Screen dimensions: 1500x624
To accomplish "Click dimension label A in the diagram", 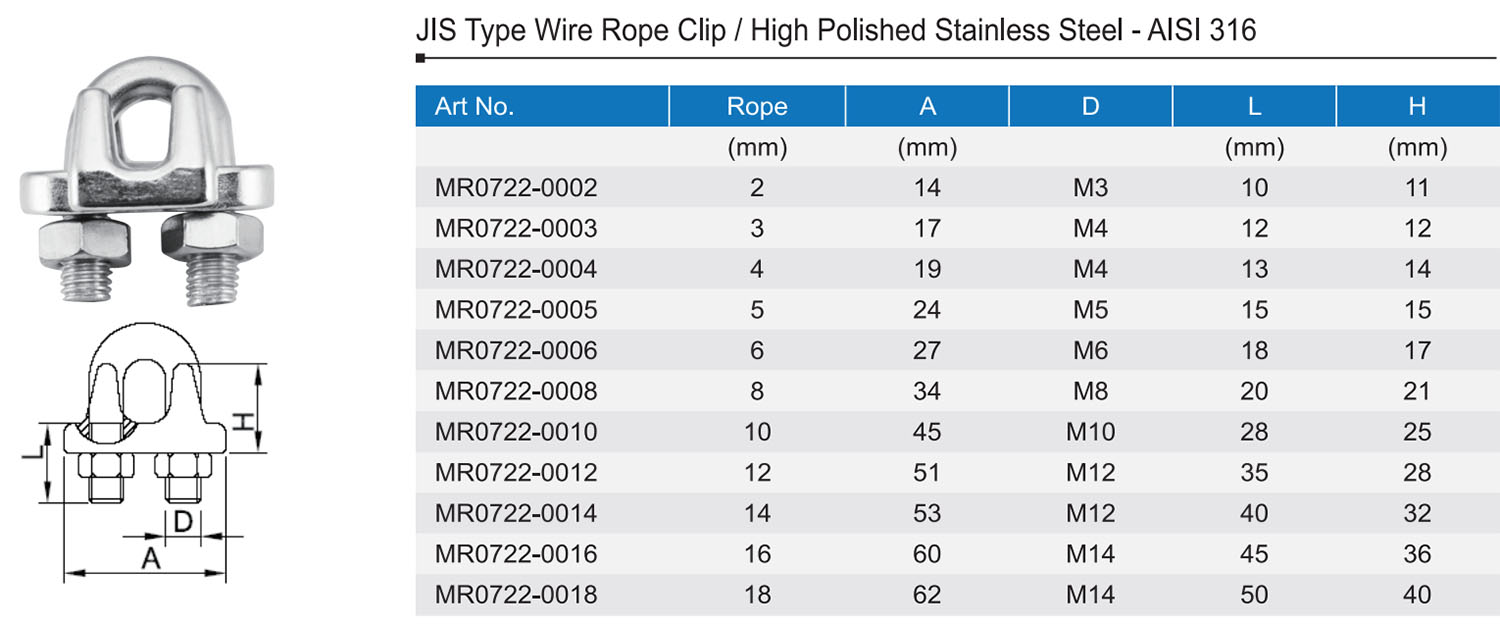I will pos(150,559).
